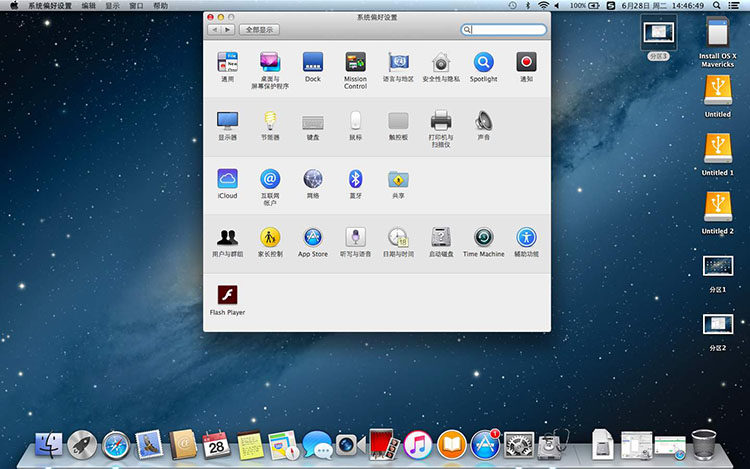The width and height of the screenshot is (750, 469).
Task: Click the Show All (全部显示) button
Action: [259, 30]
